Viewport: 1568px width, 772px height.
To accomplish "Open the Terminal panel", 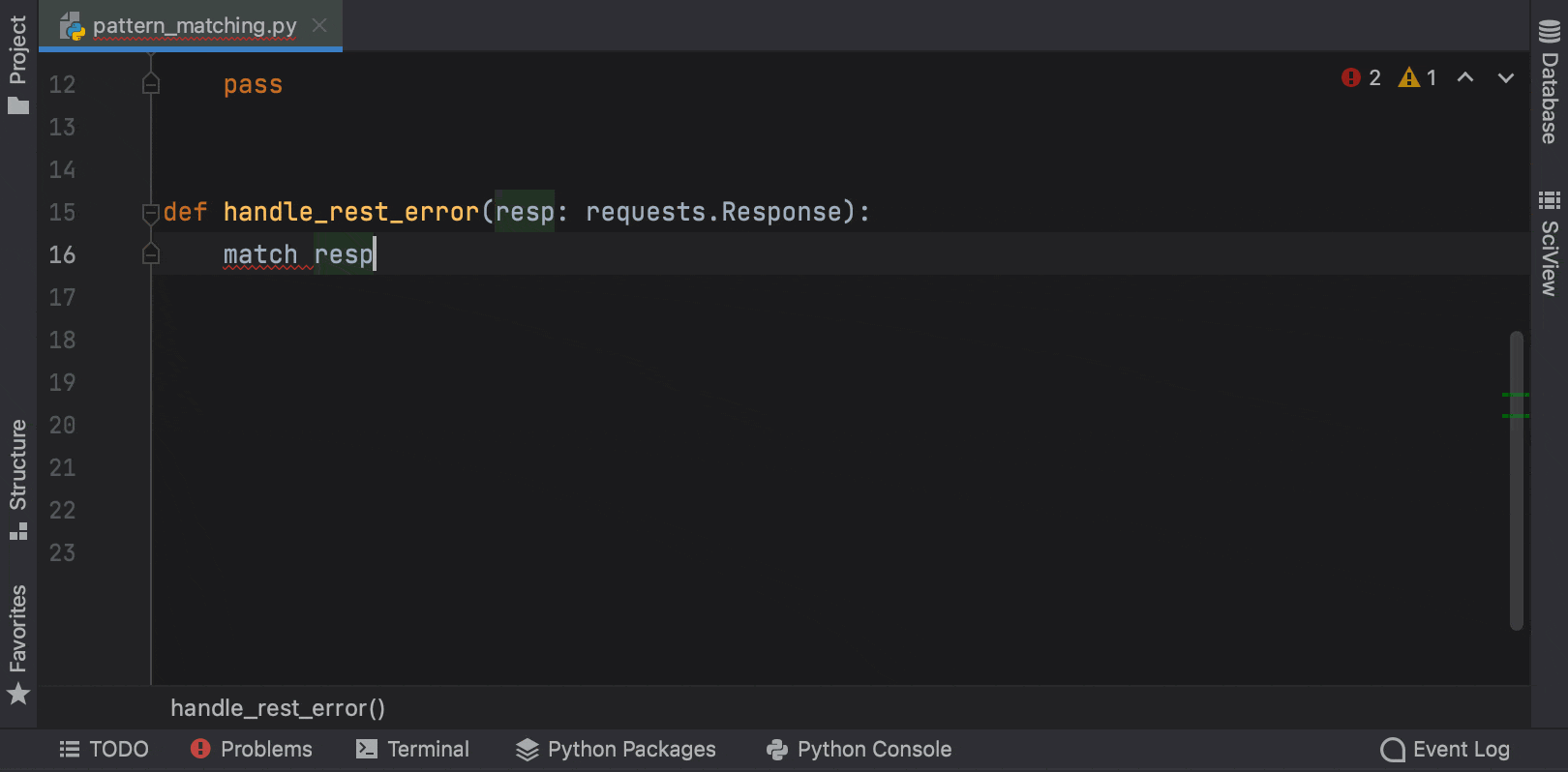I will [x=412, y=750].
